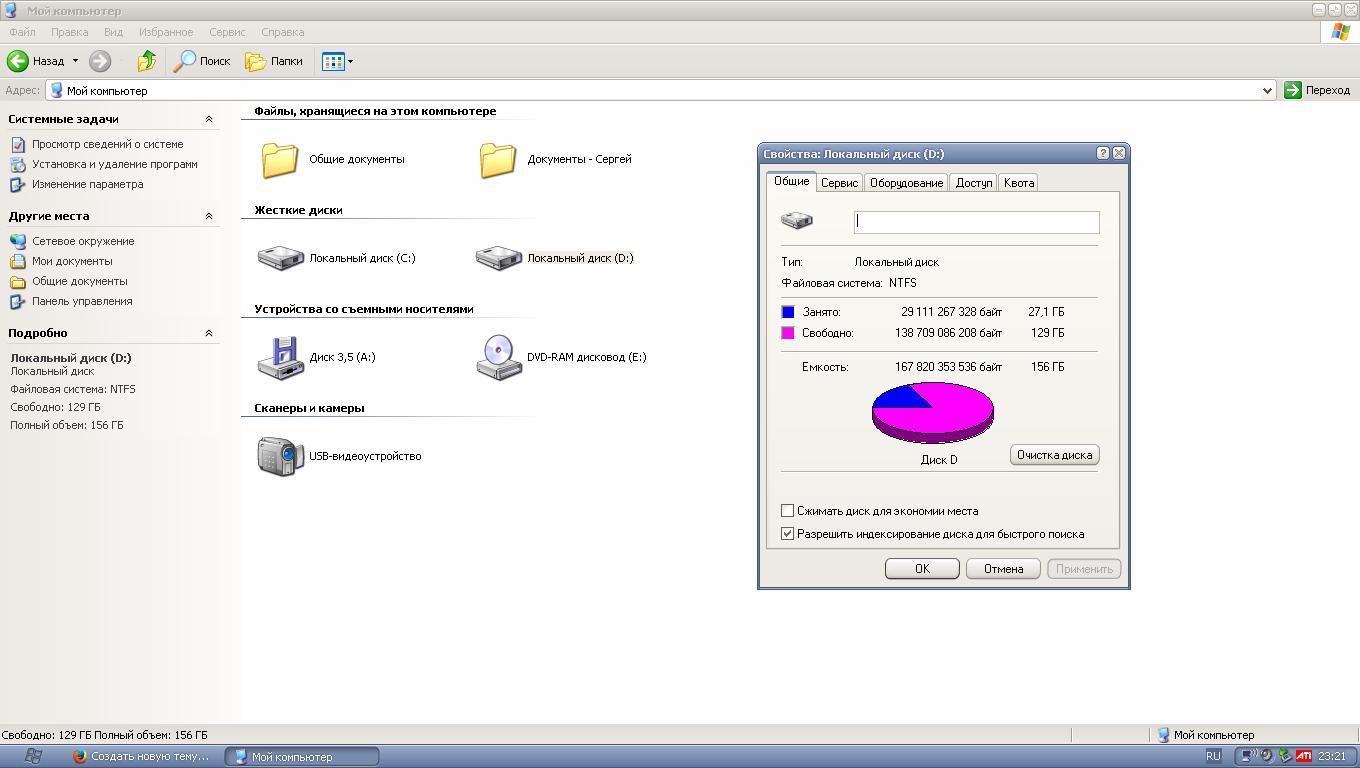This screenshot has height=768, width=1360.
Task: Click the Просмотр сведений о системе icon
Action: 18,144
